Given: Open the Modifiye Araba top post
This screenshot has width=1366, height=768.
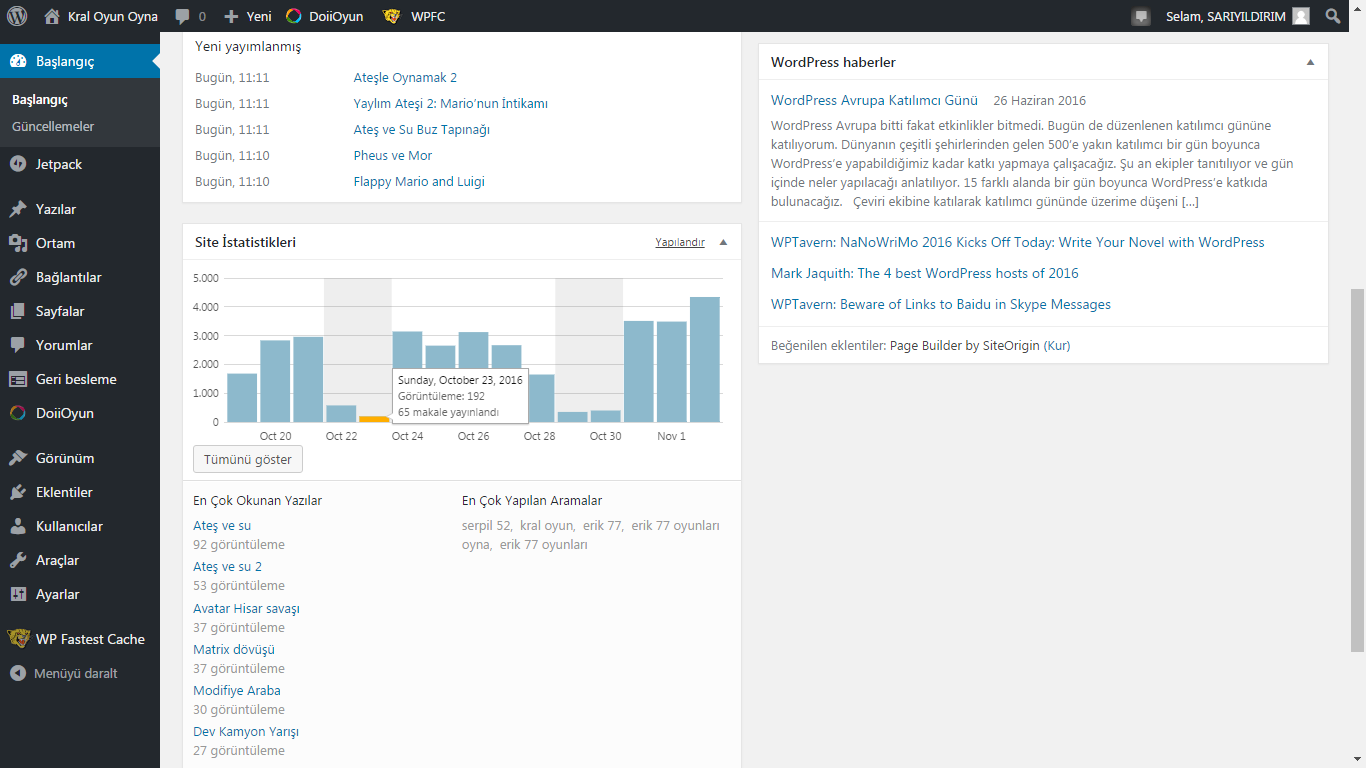Looking at the screenshot, I should pos(237,691).
